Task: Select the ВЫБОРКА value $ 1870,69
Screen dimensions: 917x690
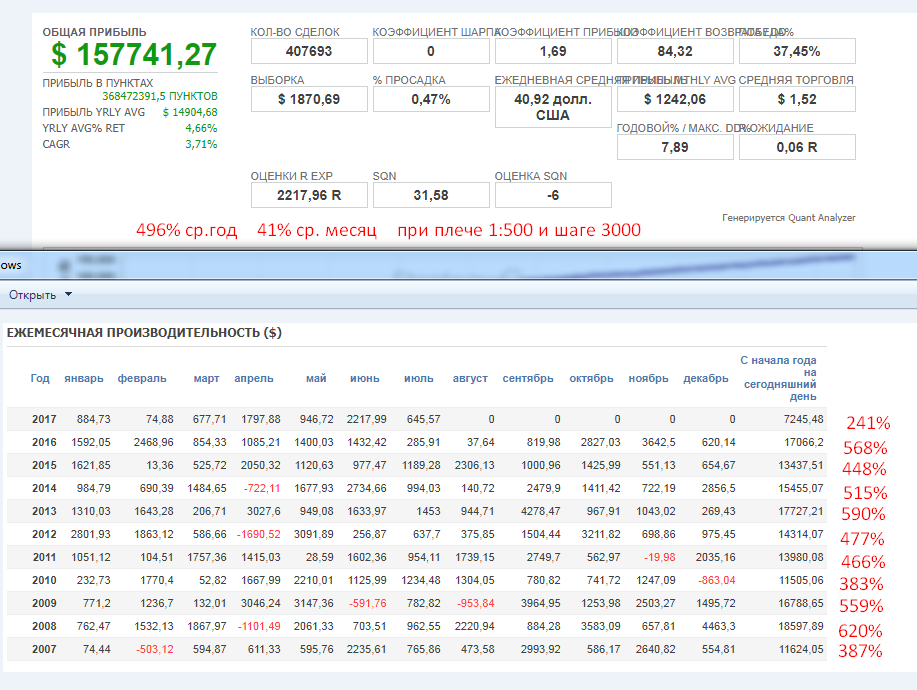Action: tap(309, 99)
